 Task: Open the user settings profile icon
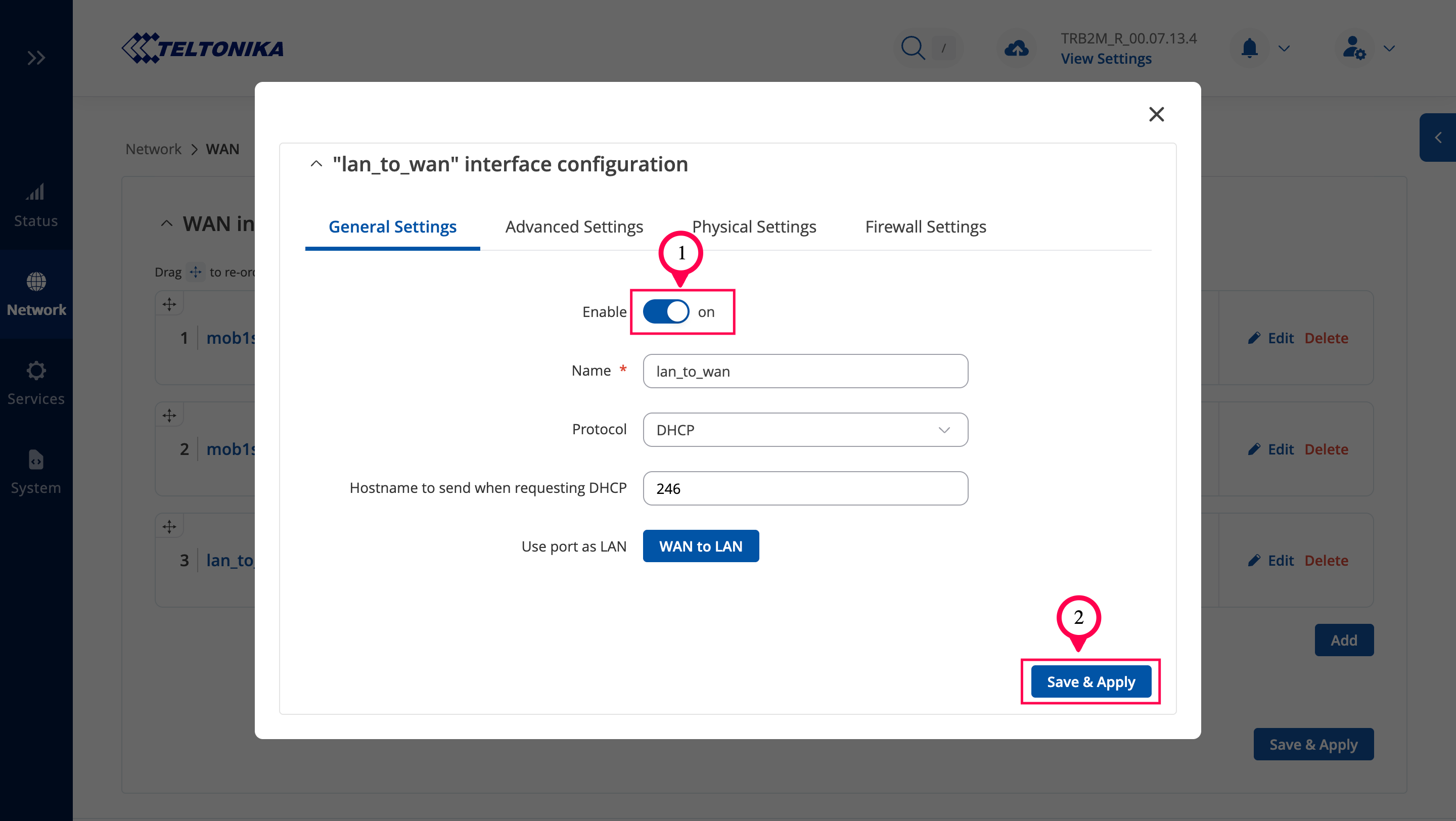[x=1354, y=48]
